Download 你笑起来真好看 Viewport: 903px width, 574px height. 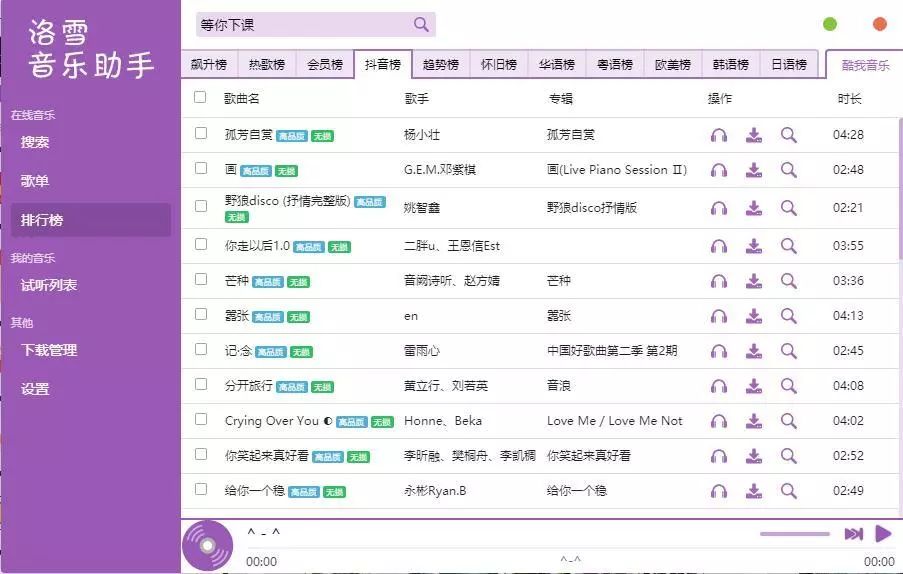pyautogui.click(x=754, y=456)
